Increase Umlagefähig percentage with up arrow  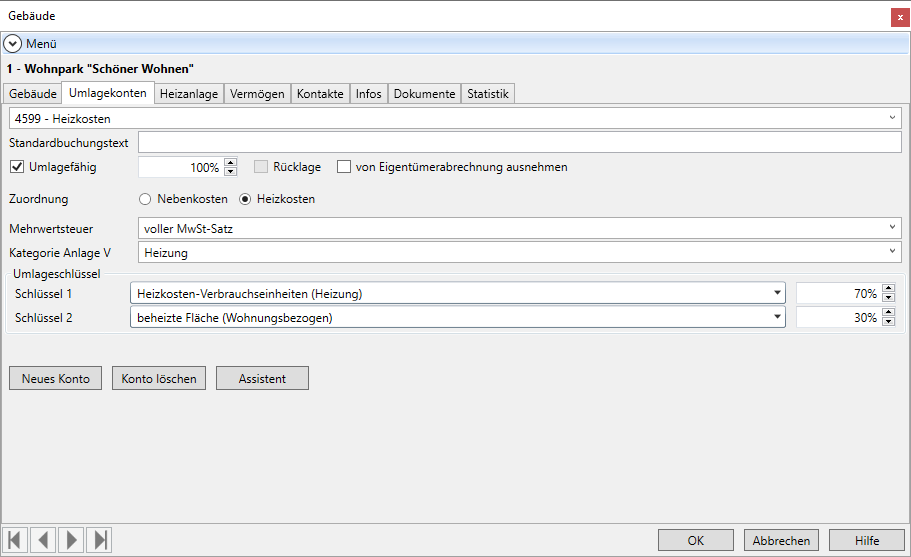(x=231, y=163)
